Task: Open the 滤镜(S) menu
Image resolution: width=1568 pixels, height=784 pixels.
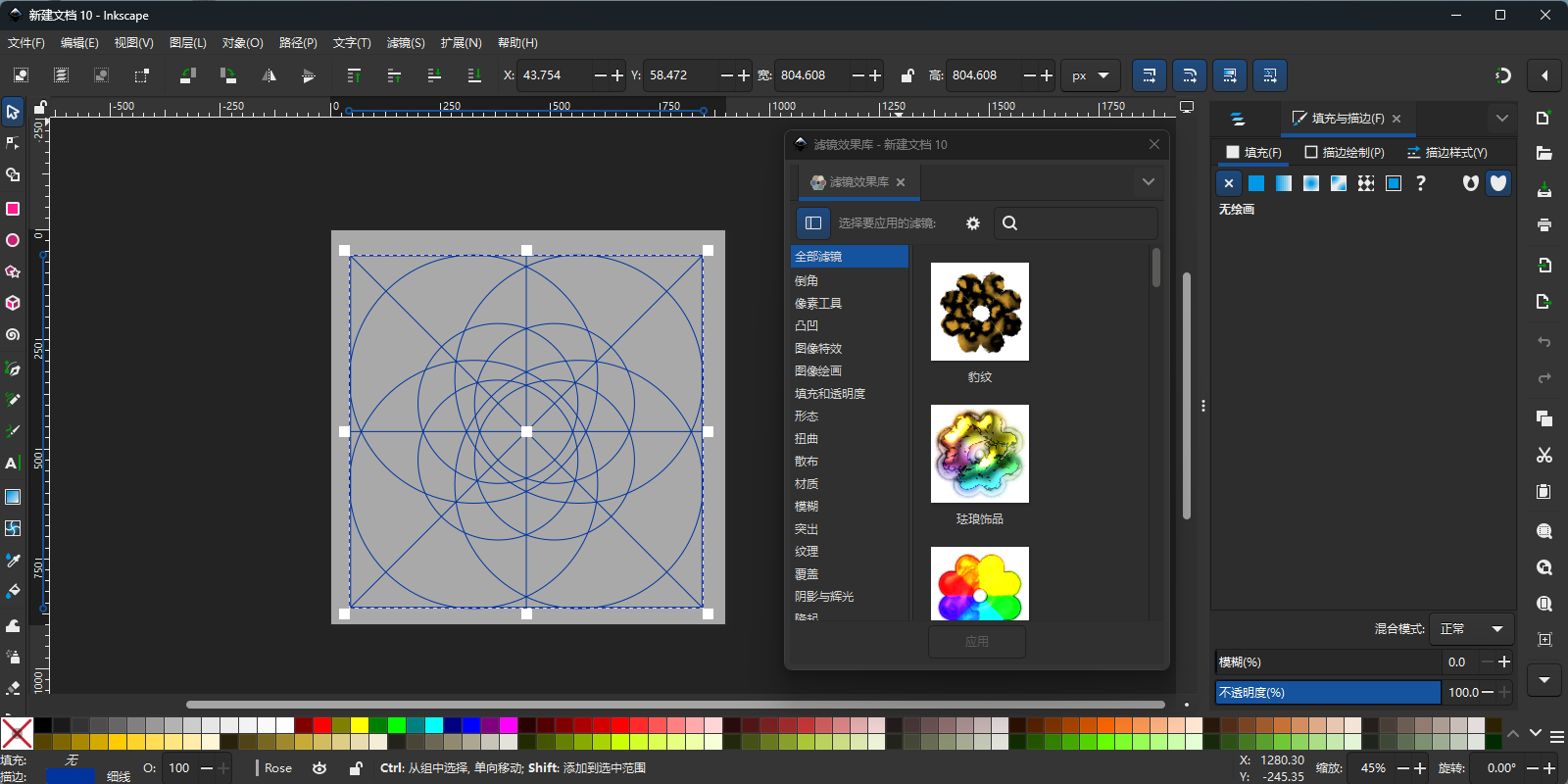Action: point(405,43)
